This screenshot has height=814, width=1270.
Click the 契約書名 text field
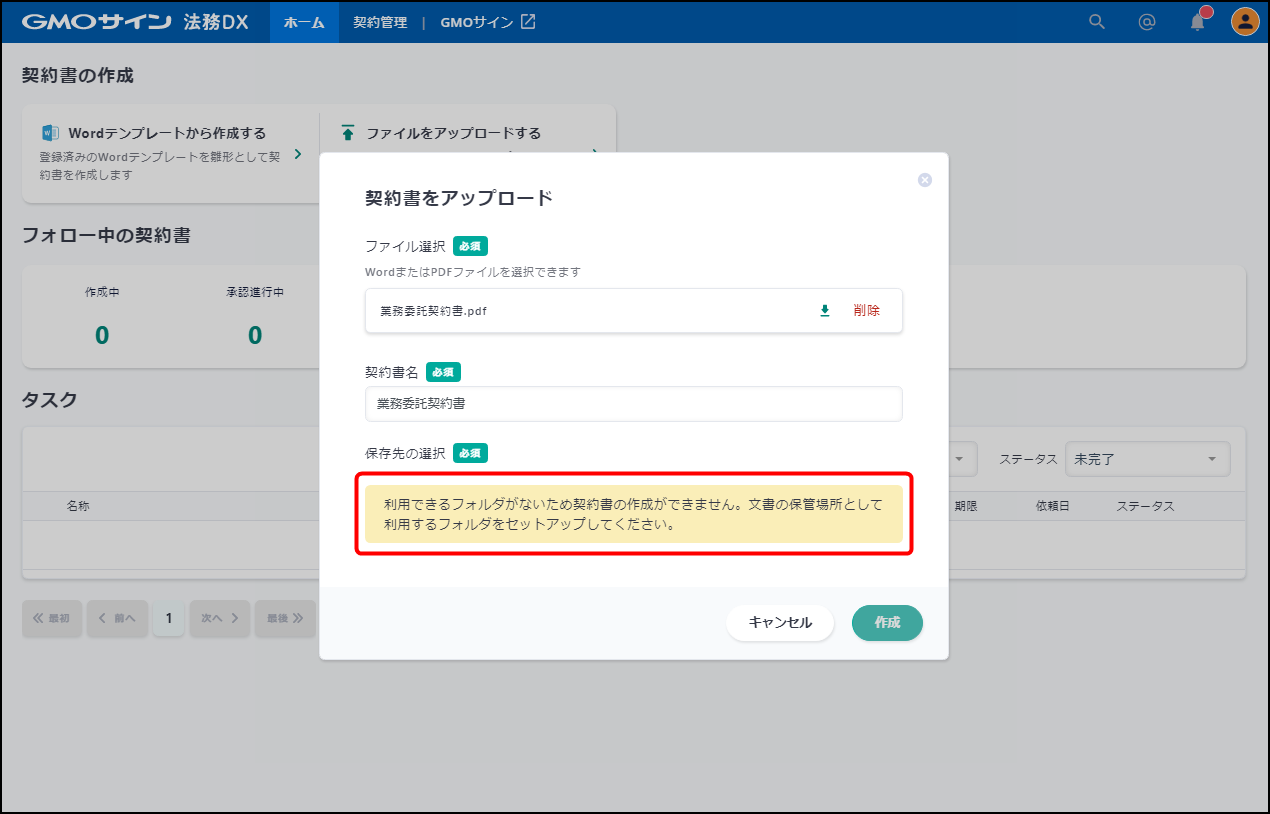click(x=633, y=404)
